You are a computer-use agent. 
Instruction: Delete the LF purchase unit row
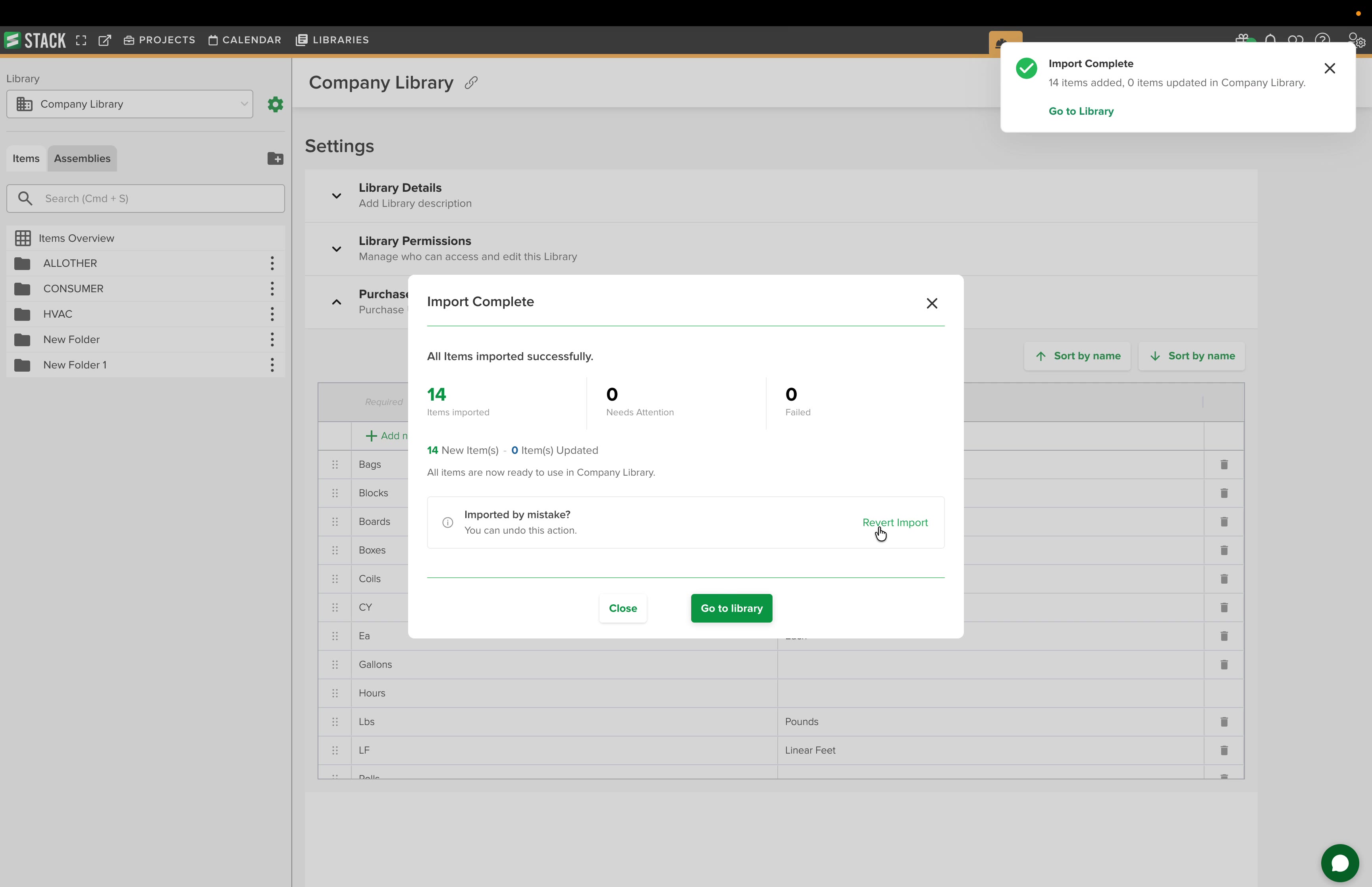pos(1224,750)
